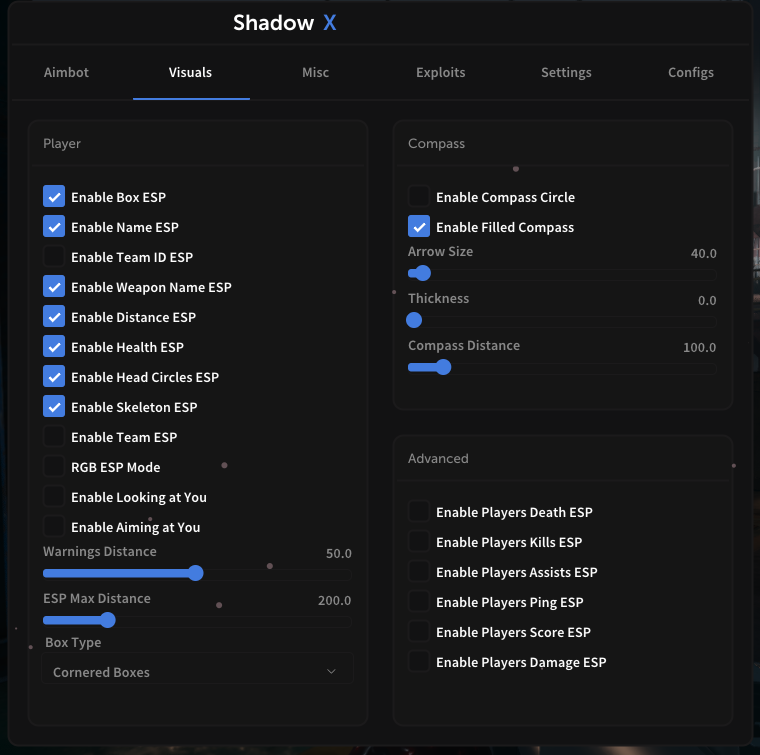Click the Arrow Size slider handle

click(x=423, y=273)
